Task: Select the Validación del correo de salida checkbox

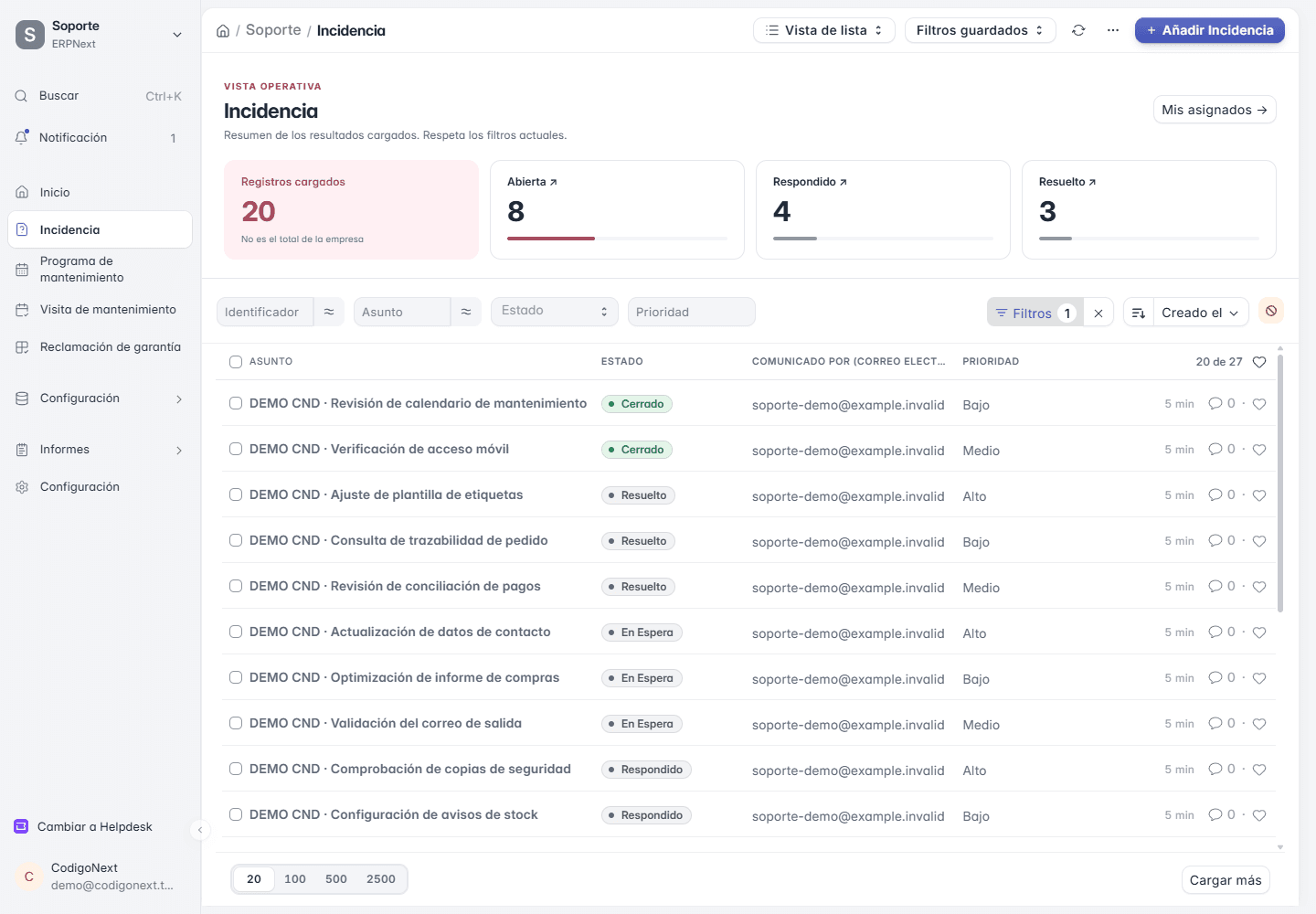Action: coord(236,723)
